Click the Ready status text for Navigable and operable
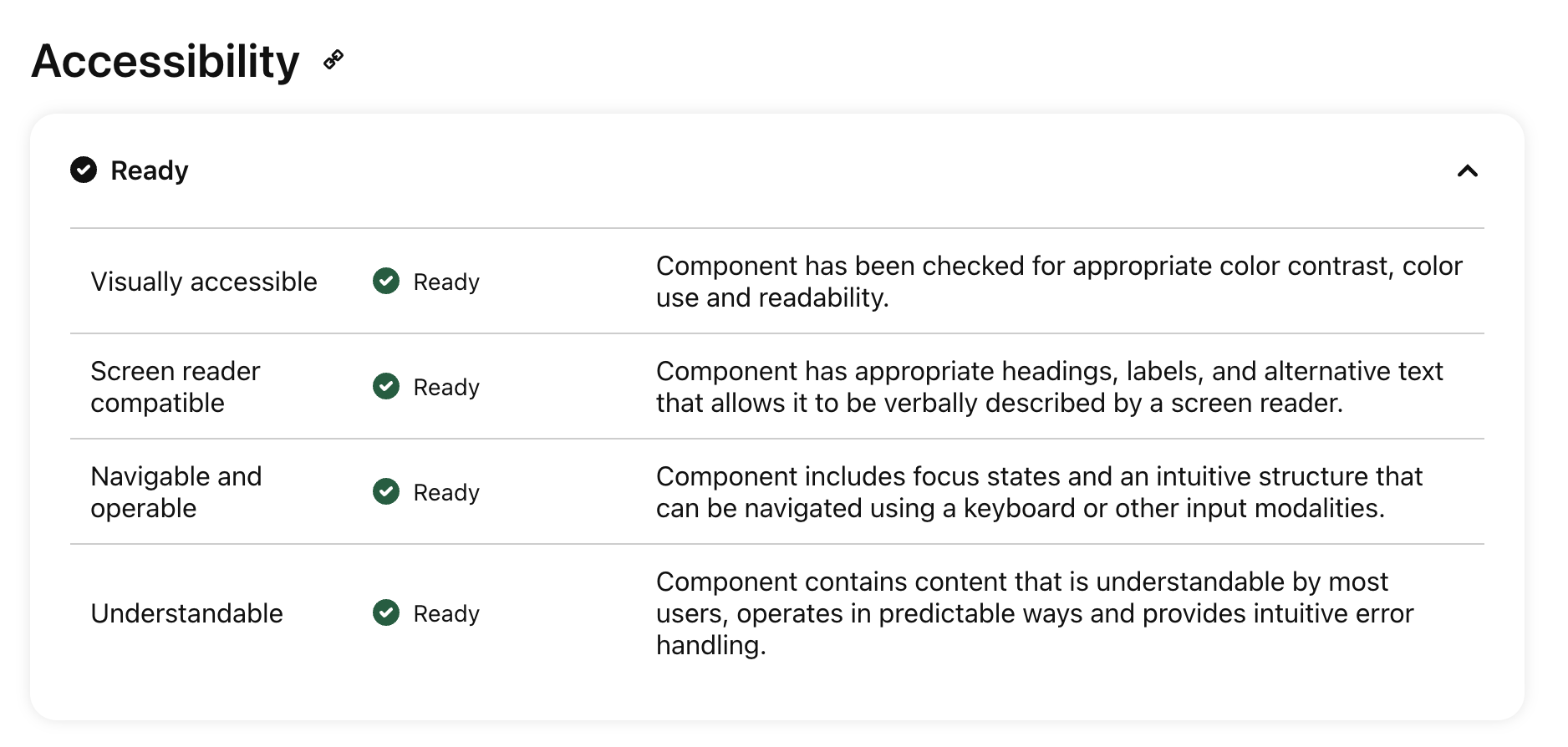Screen dimensions: 1568x747 pos(446,493)
